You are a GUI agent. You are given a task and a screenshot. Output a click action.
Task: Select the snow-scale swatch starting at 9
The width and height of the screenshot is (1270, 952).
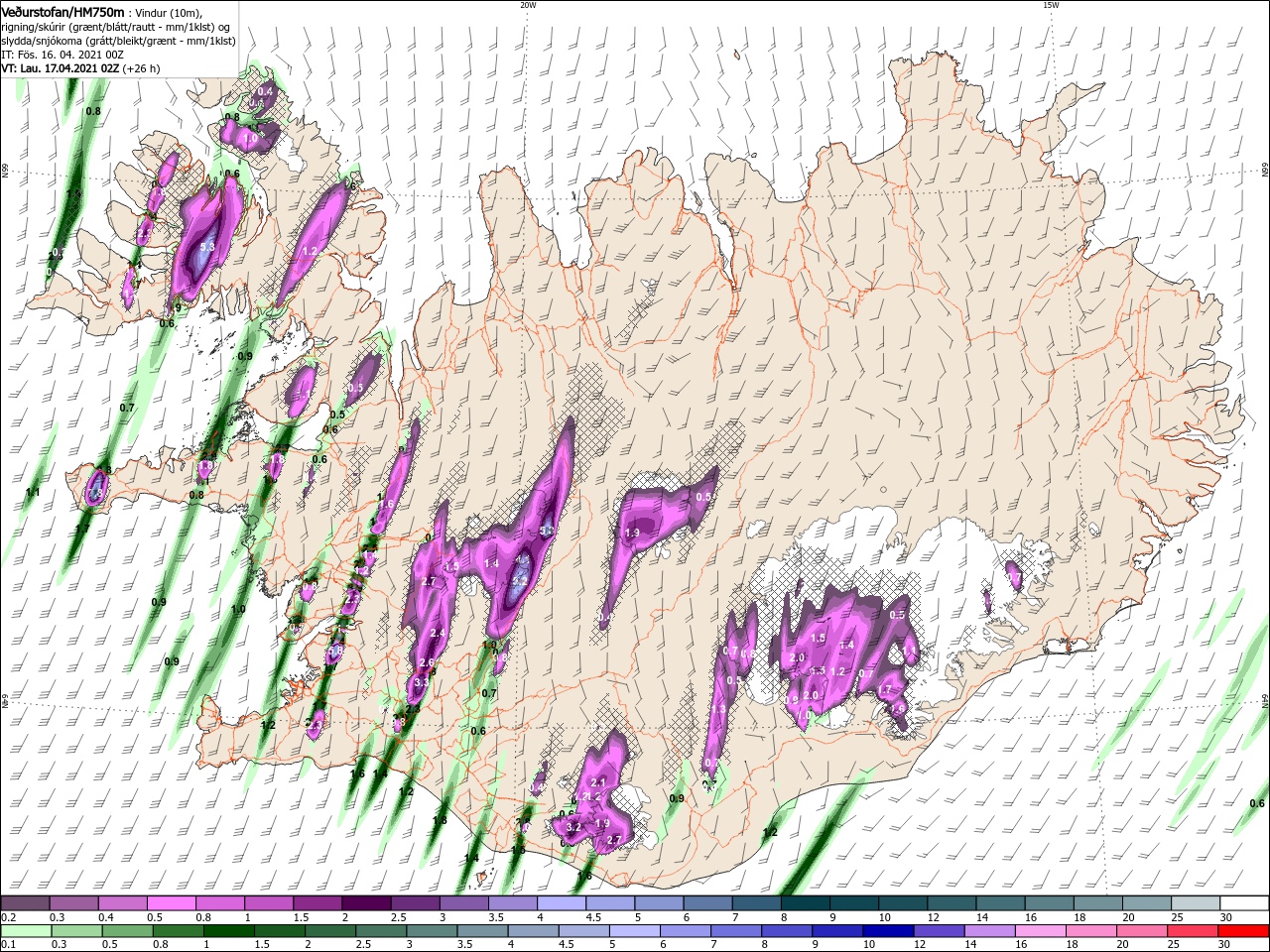point(854,901)
